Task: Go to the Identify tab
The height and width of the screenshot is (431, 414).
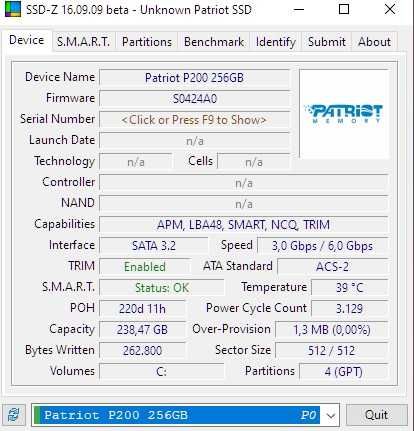Action: (x=276, y=42)
